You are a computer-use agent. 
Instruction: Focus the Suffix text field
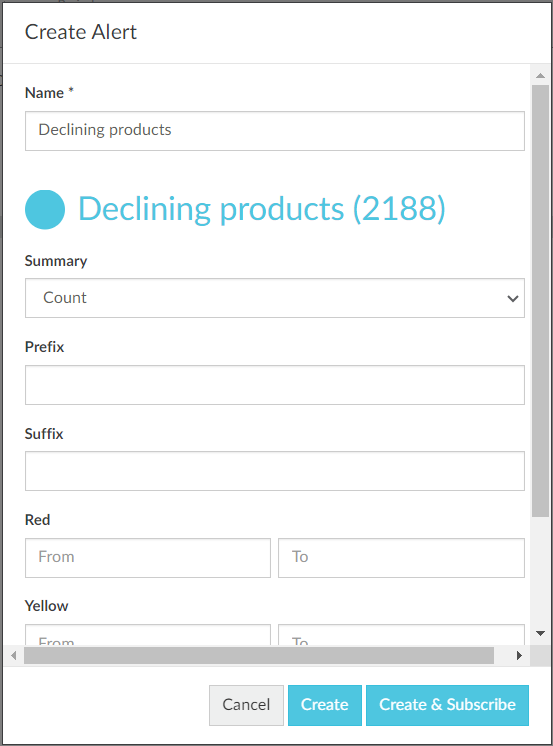(275, 471)
